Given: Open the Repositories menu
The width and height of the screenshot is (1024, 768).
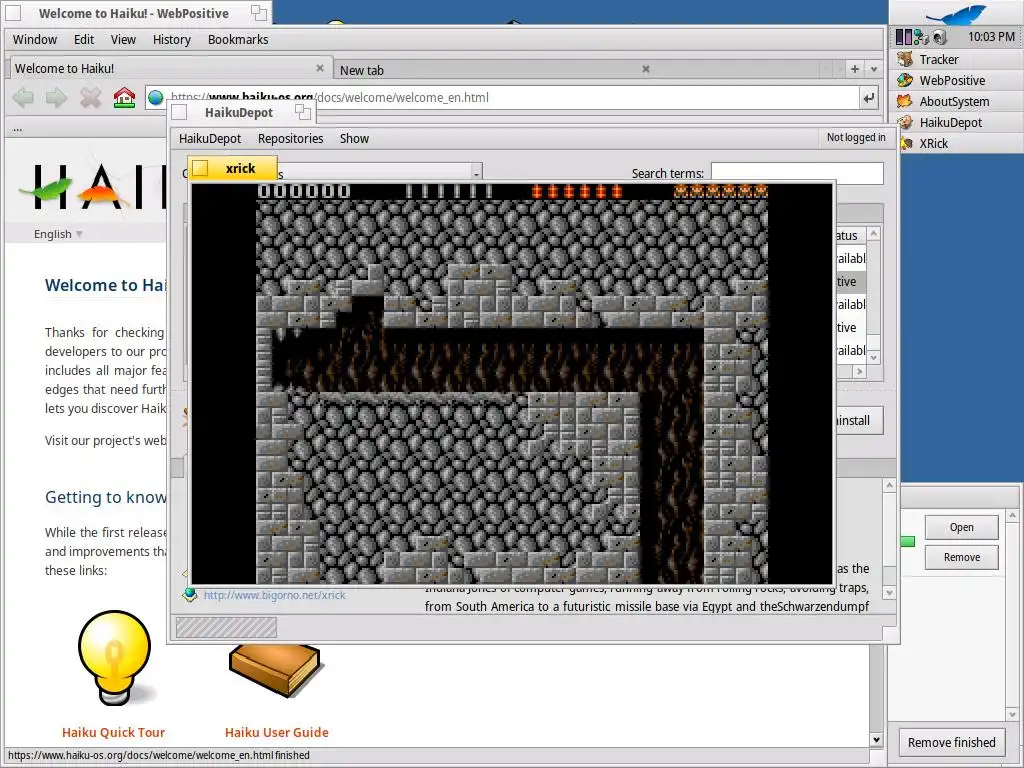Looking at the screenshot, I should point(291,138).
